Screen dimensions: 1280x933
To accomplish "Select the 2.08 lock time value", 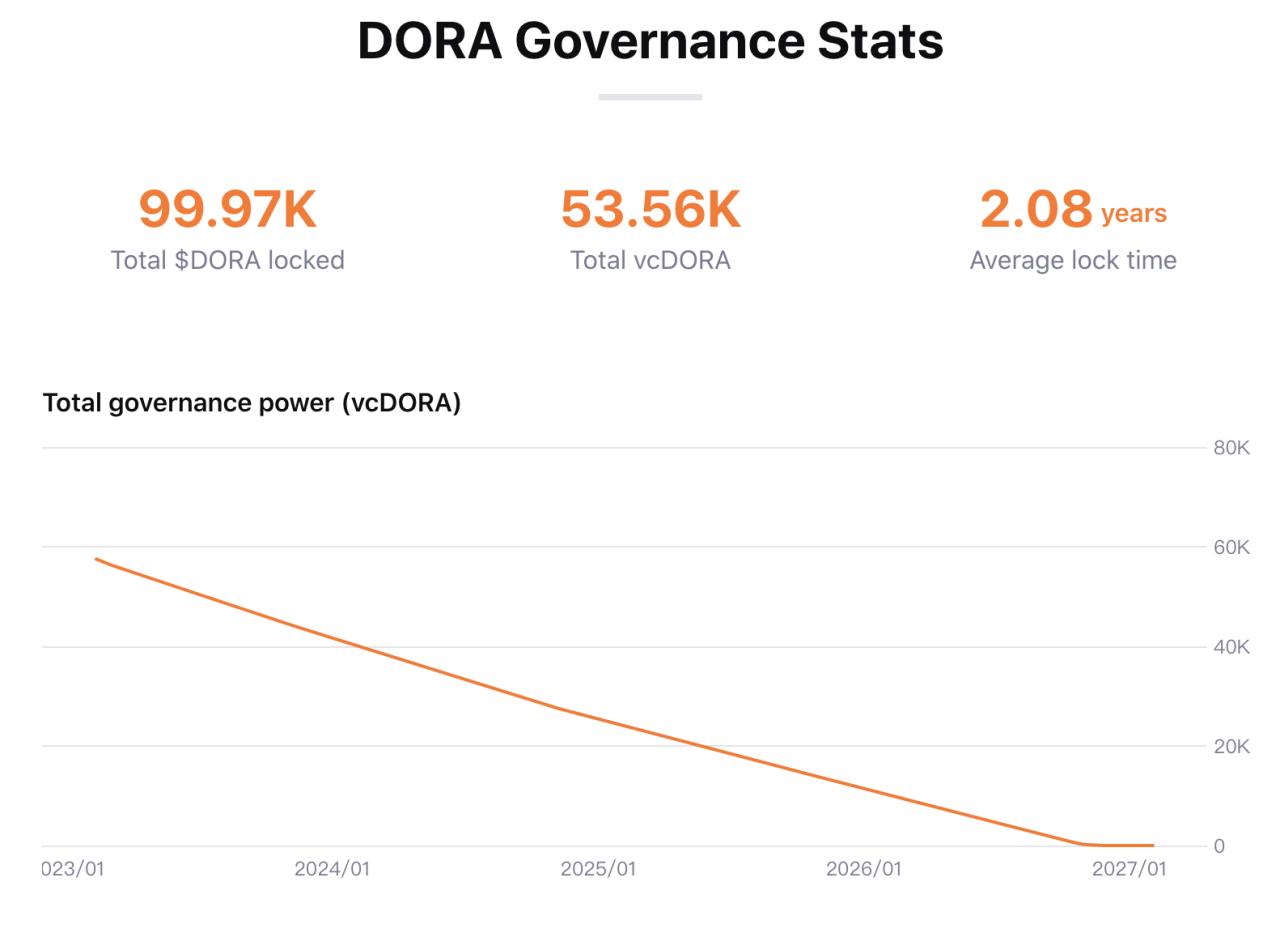I will click(x=1035, y=209).
